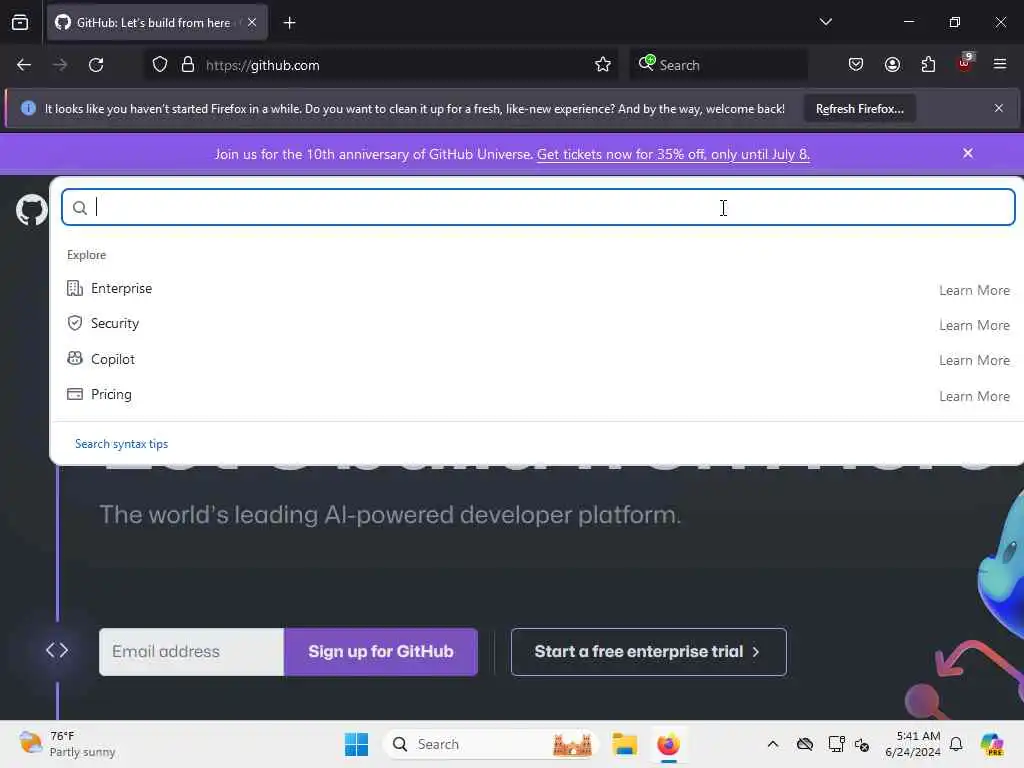Click the Windows taskbar Search box
The width and height of the screenshot is (1024, 768).
tap(491, 744)
